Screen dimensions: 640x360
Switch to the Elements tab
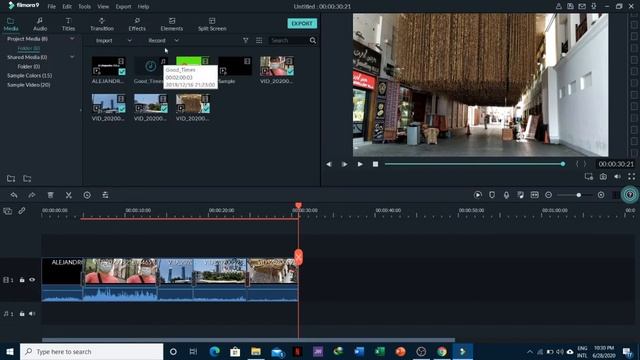pos(172,24)
